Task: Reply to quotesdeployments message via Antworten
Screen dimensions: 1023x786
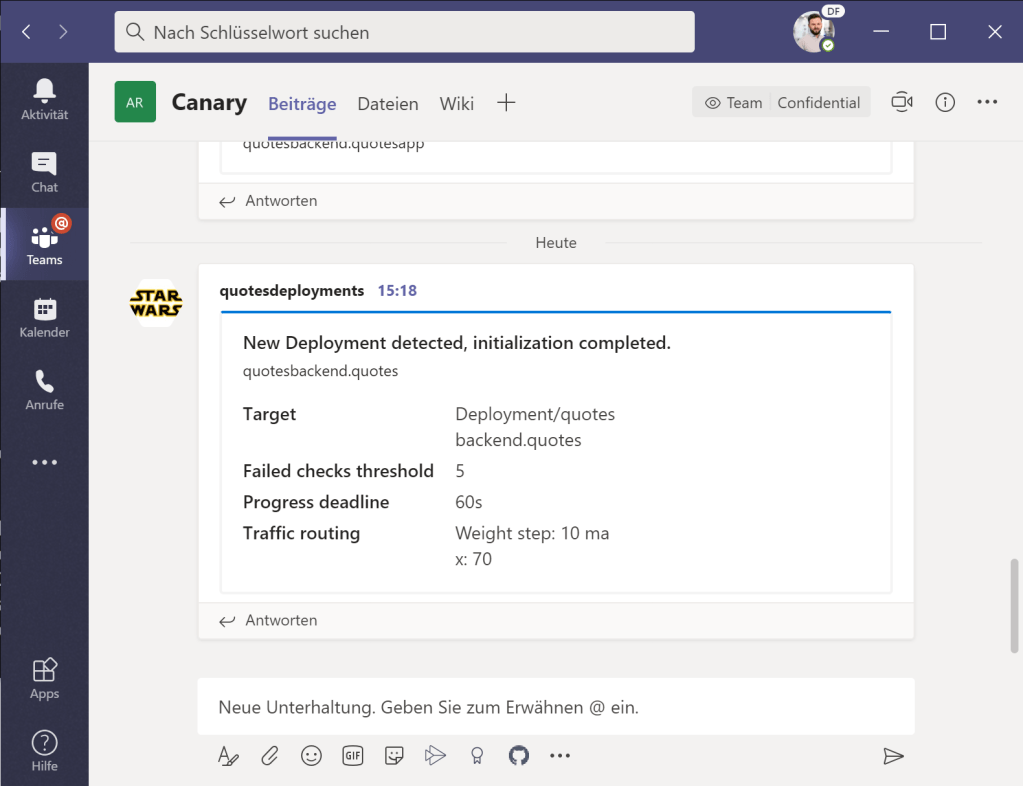Action: [269, 620]
